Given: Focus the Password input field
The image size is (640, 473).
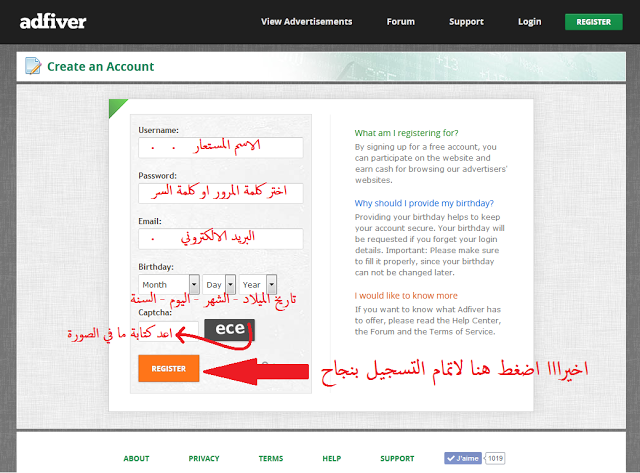Looking at the screenshot, I should click(x=221, y=193).
